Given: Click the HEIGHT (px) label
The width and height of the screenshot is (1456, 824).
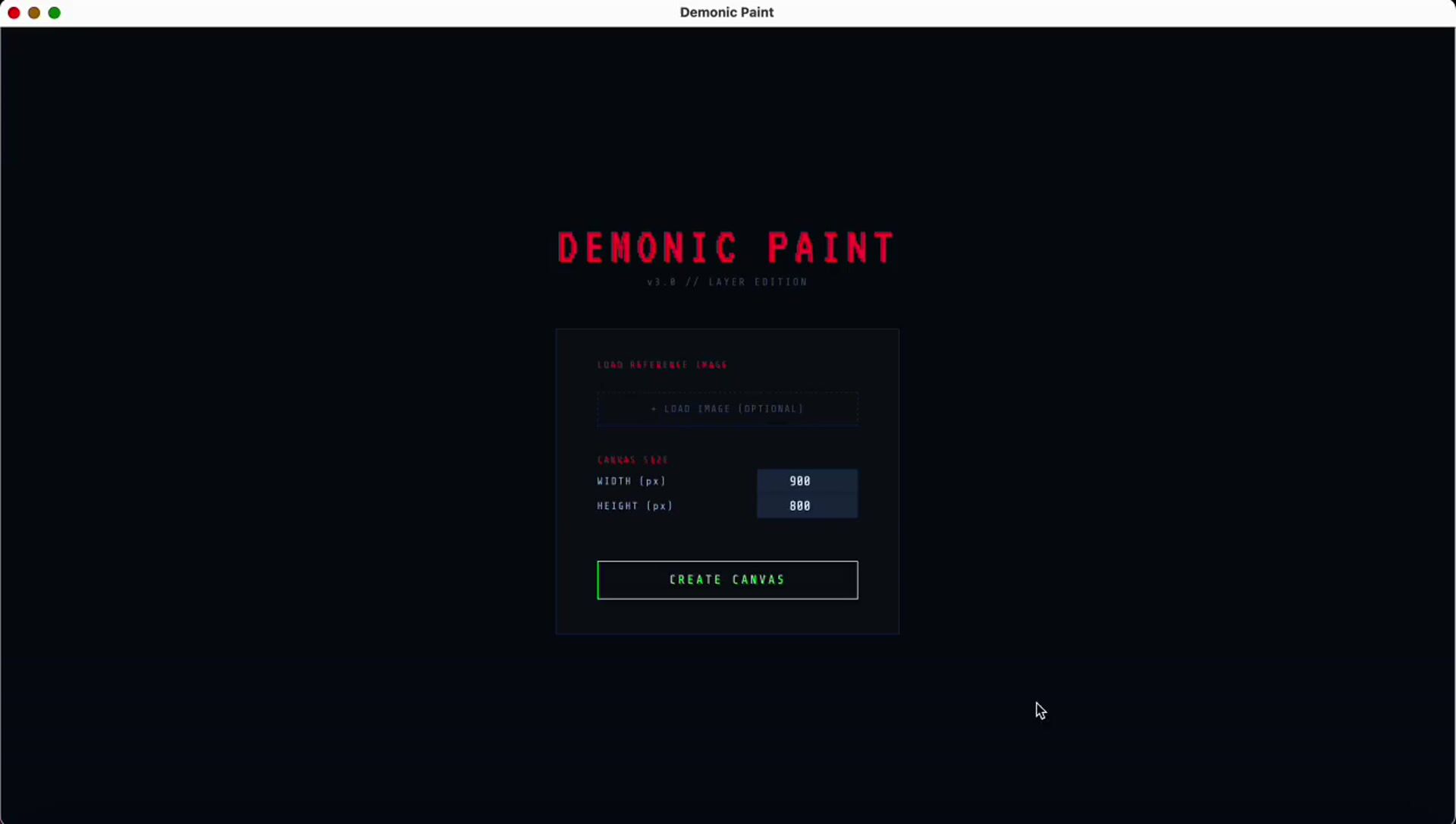Looking at the screenshot, I should pyautogui.click(x=635, y=506).
